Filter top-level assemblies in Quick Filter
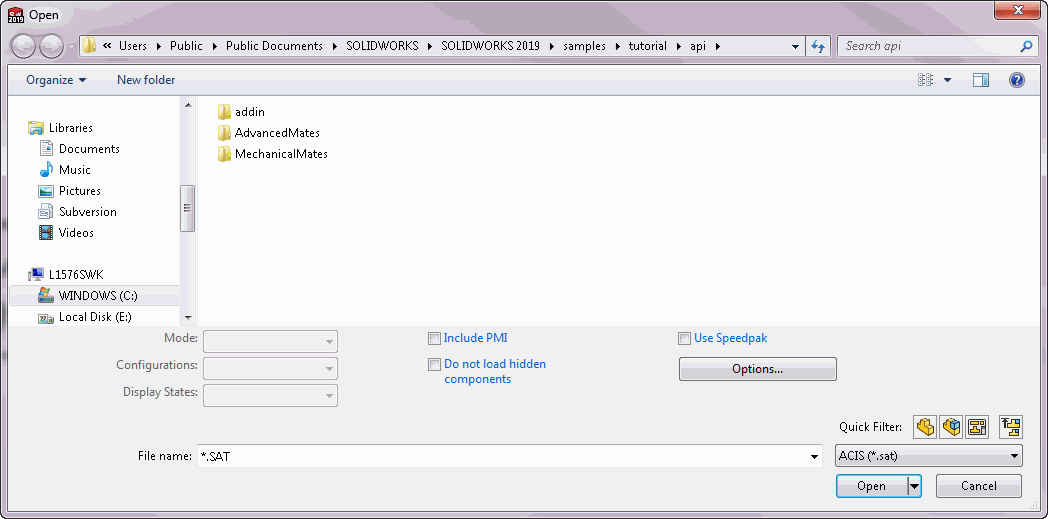1048x519 pixels. click(x=1011, y=426)
